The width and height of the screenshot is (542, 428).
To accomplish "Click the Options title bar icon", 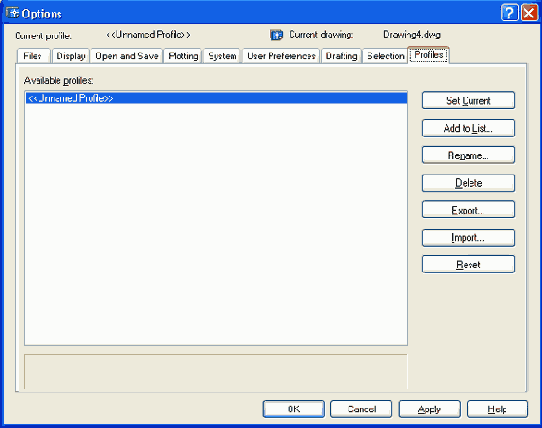I will click(12, 13).
